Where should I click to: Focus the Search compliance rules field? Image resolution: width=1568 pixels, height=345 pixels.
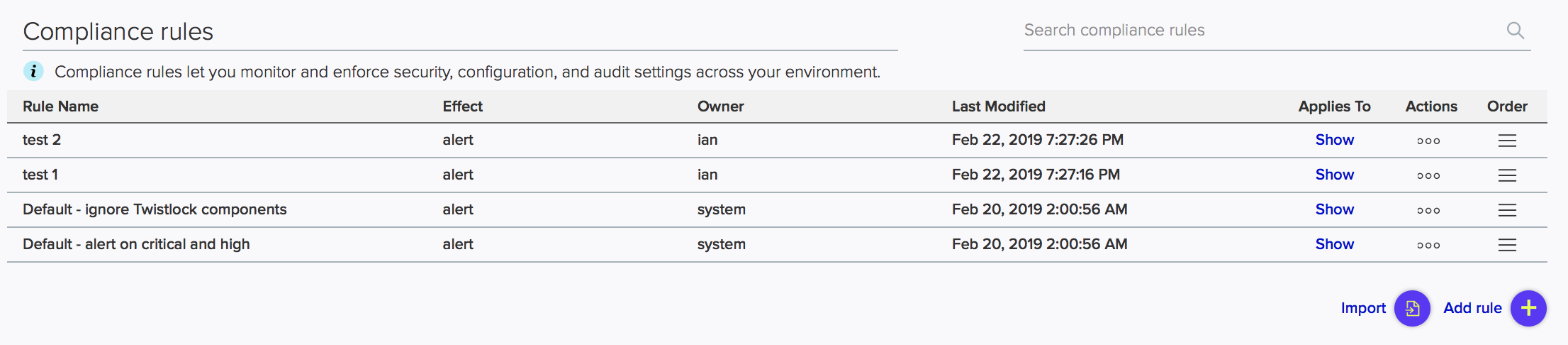pyautogui.click(x=1262, y=30)
